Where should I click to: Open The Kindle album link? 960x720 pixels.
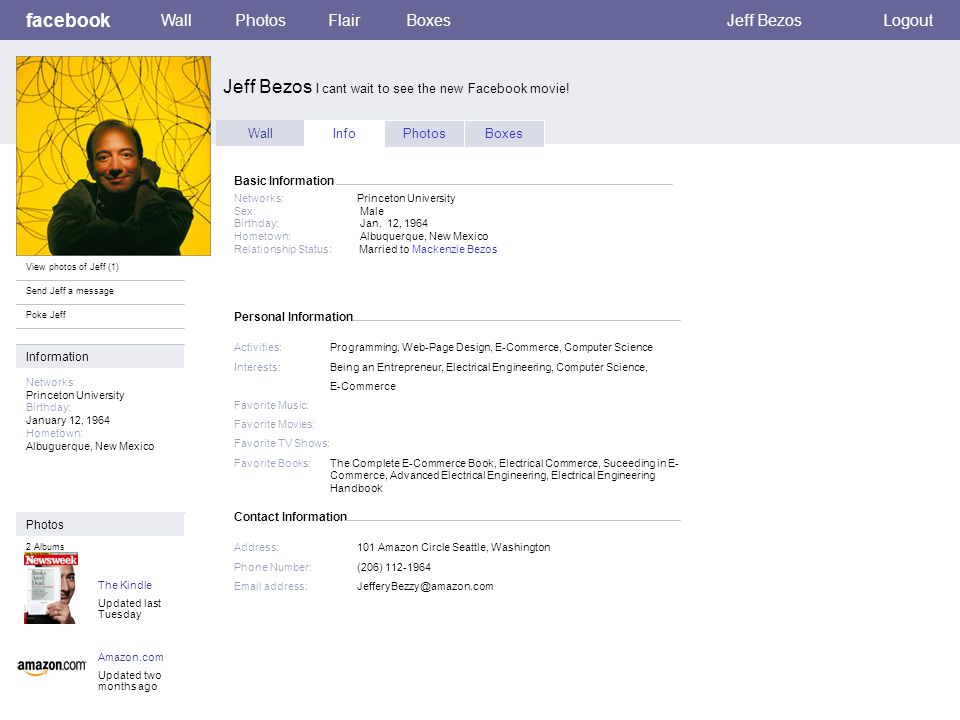click(125, 585)
